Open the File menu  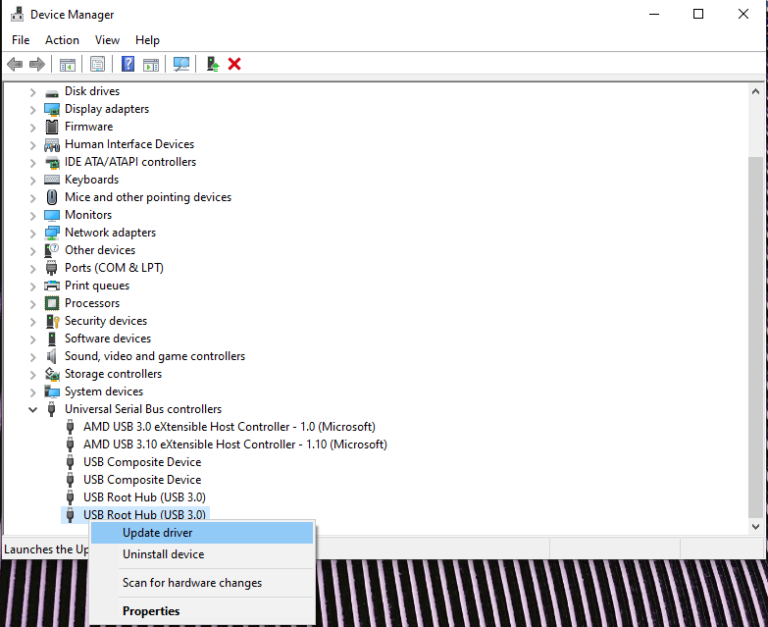pyautogui.click(x=21, y=40)
